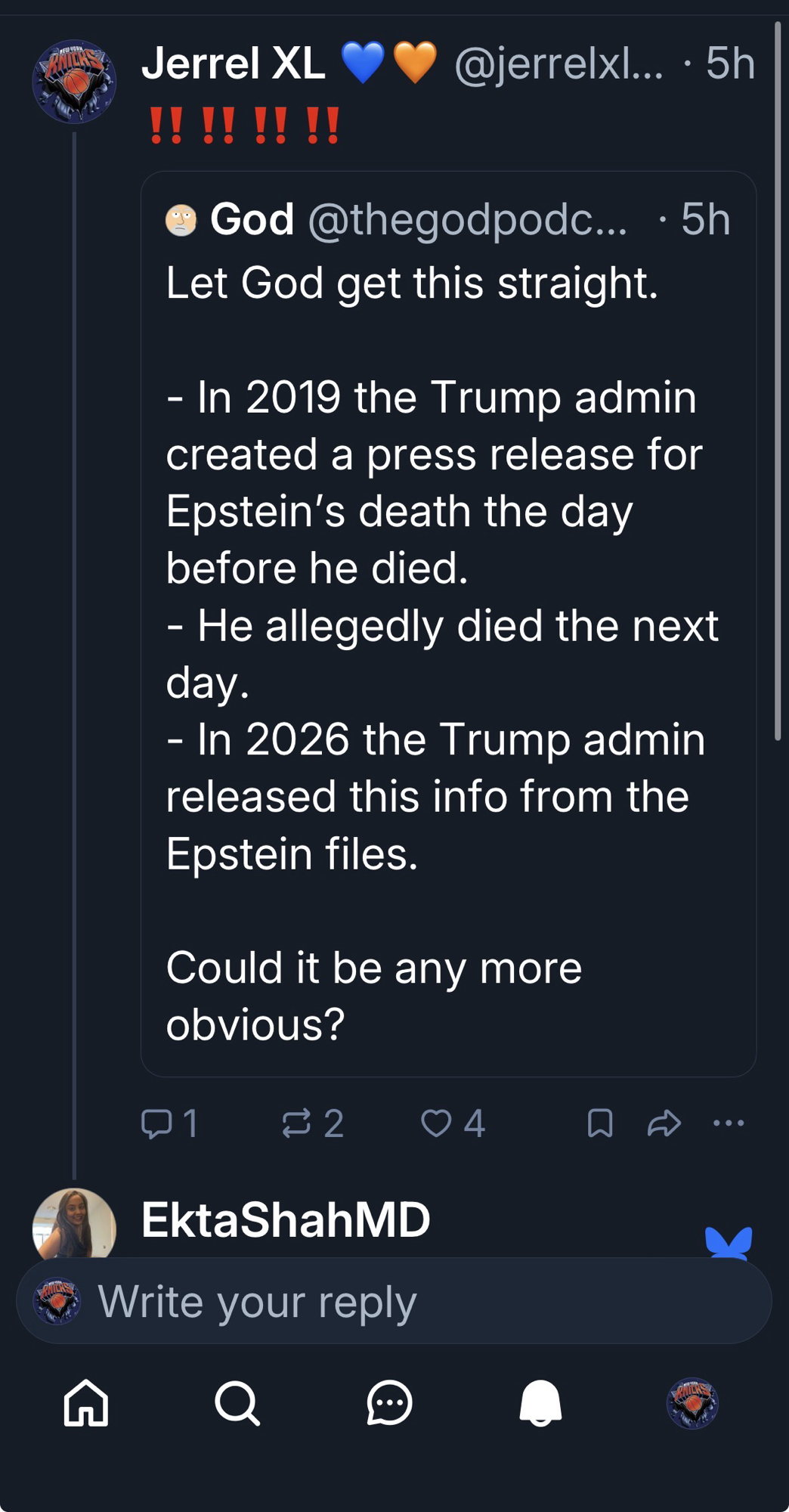789x1512 pixels.
Task: Open Chat messages in bottom bar
Action: pyautogui.click(x=389, y=1403)
